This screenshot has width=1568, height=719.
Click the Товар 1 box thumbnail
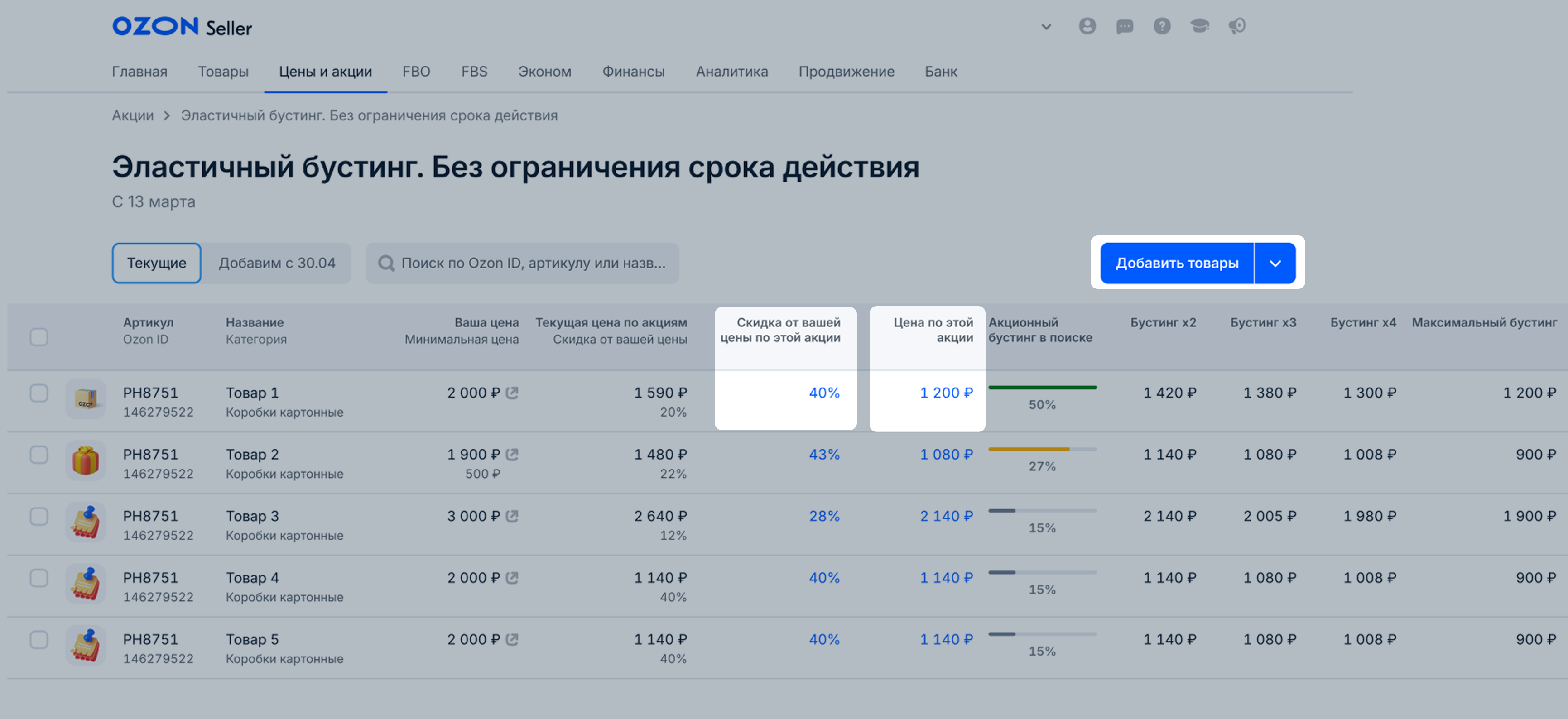point(86,399)
